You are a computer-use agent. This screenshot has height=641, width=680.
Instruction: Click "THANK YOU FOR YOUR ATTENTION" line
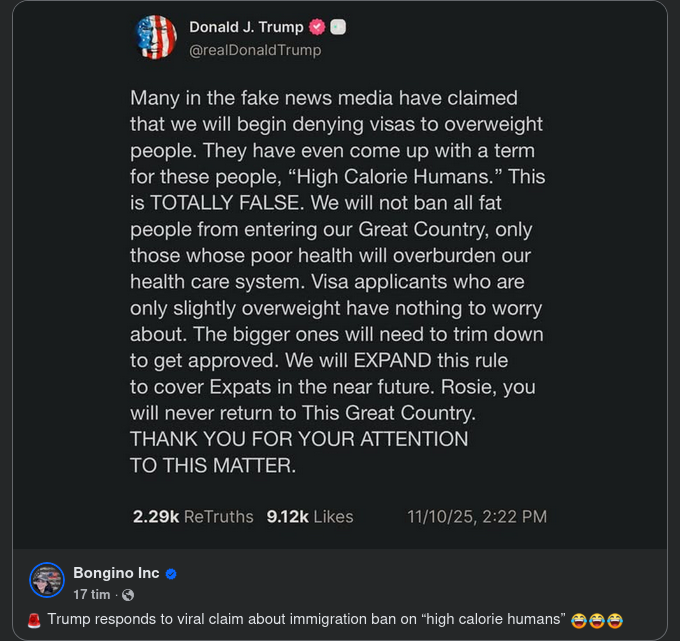pos(299,438)
